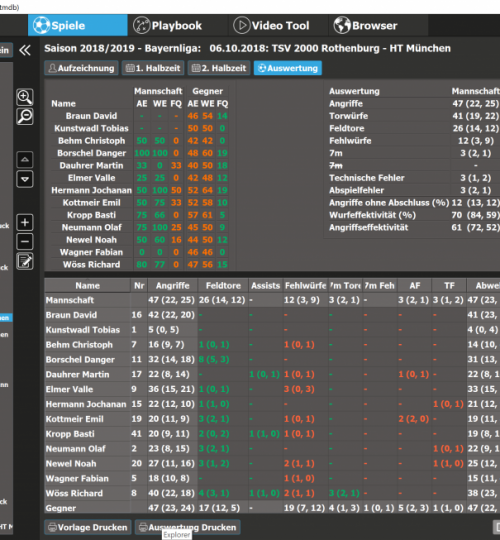Click the Abspielfehler row

click(413, 190)
